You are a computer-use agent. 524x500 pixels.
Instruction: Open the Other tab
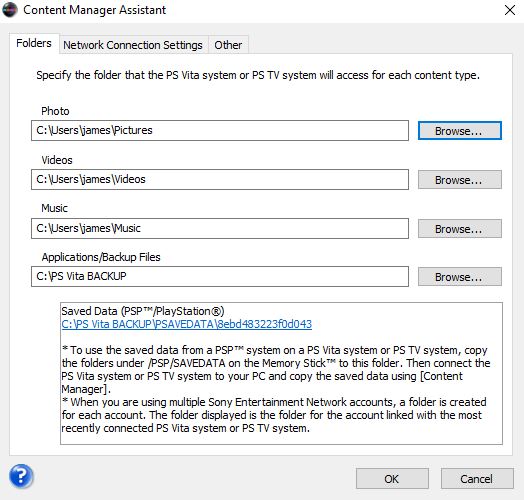[228, 45]
